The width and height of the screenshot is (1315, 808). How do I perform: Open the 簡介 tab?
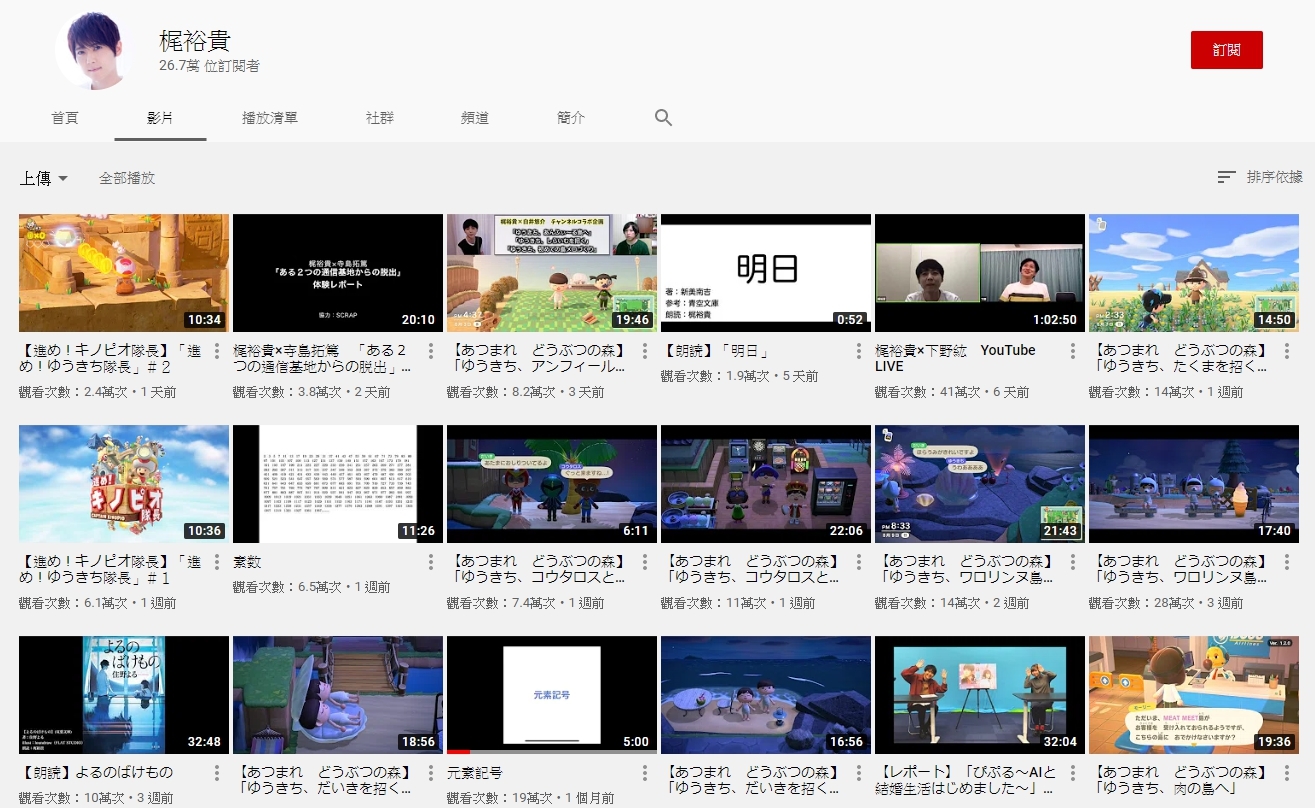click(571, 118)
